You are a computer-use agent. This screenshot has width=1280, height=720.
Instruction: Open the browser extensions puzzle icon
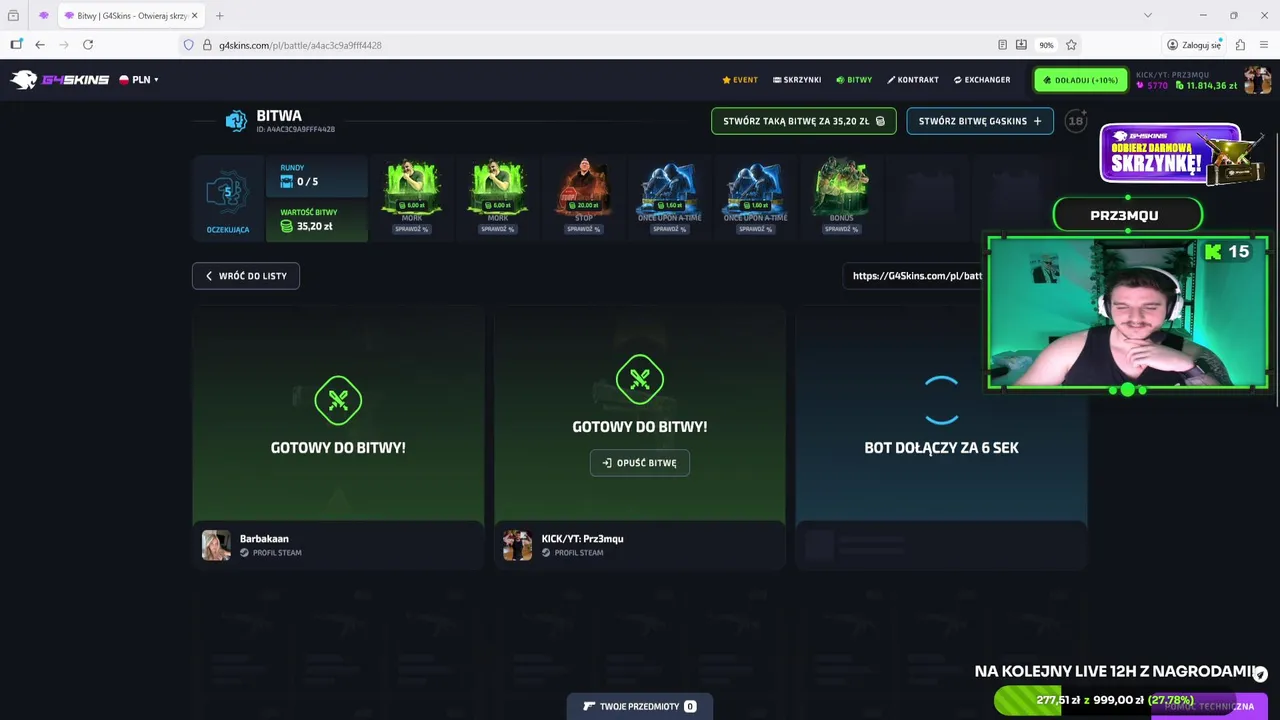pyautogui.click(x=1240, y=45)
